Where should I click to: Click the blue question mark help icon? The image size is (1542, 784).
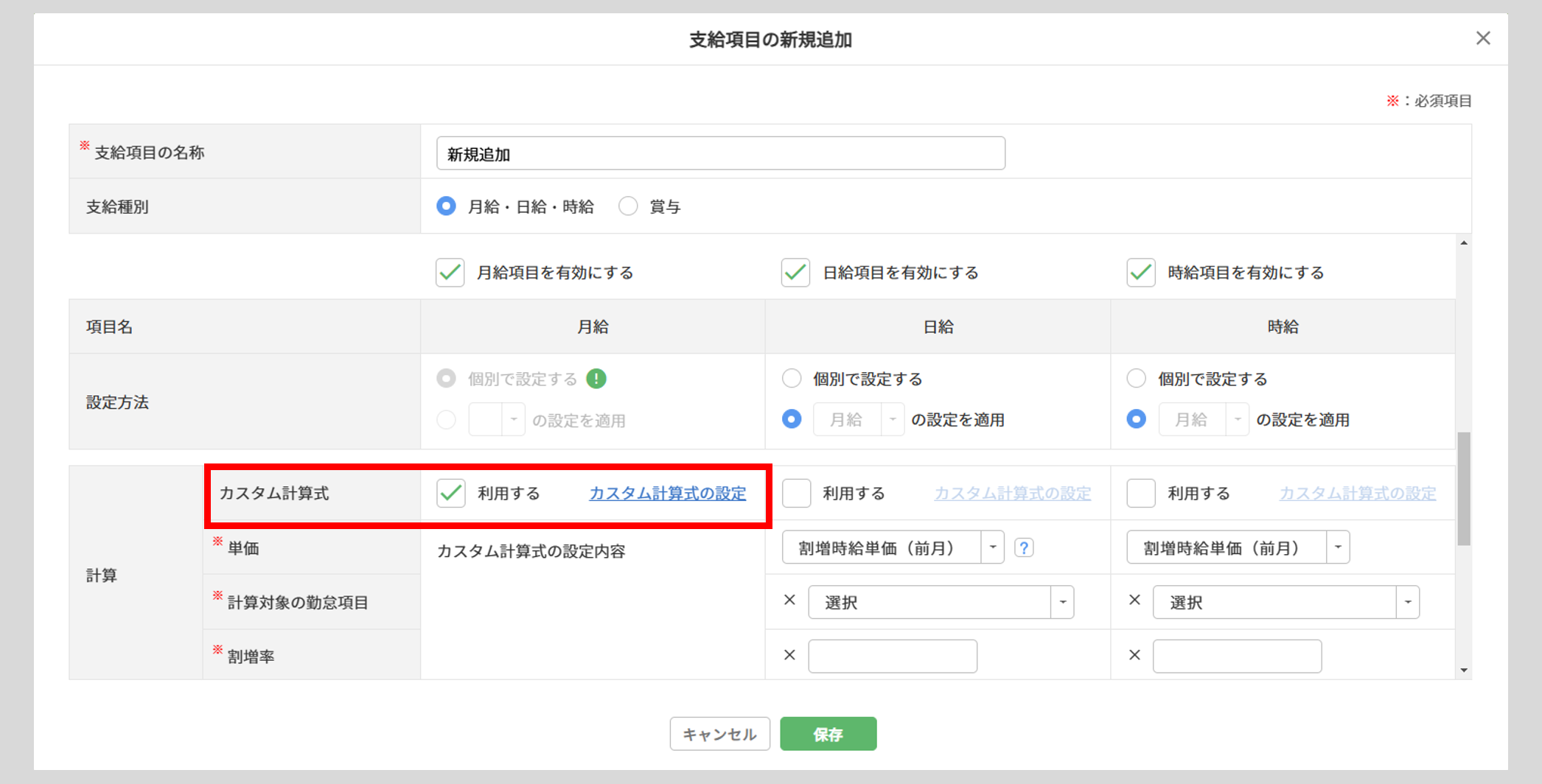click(x=1024, y=547)
